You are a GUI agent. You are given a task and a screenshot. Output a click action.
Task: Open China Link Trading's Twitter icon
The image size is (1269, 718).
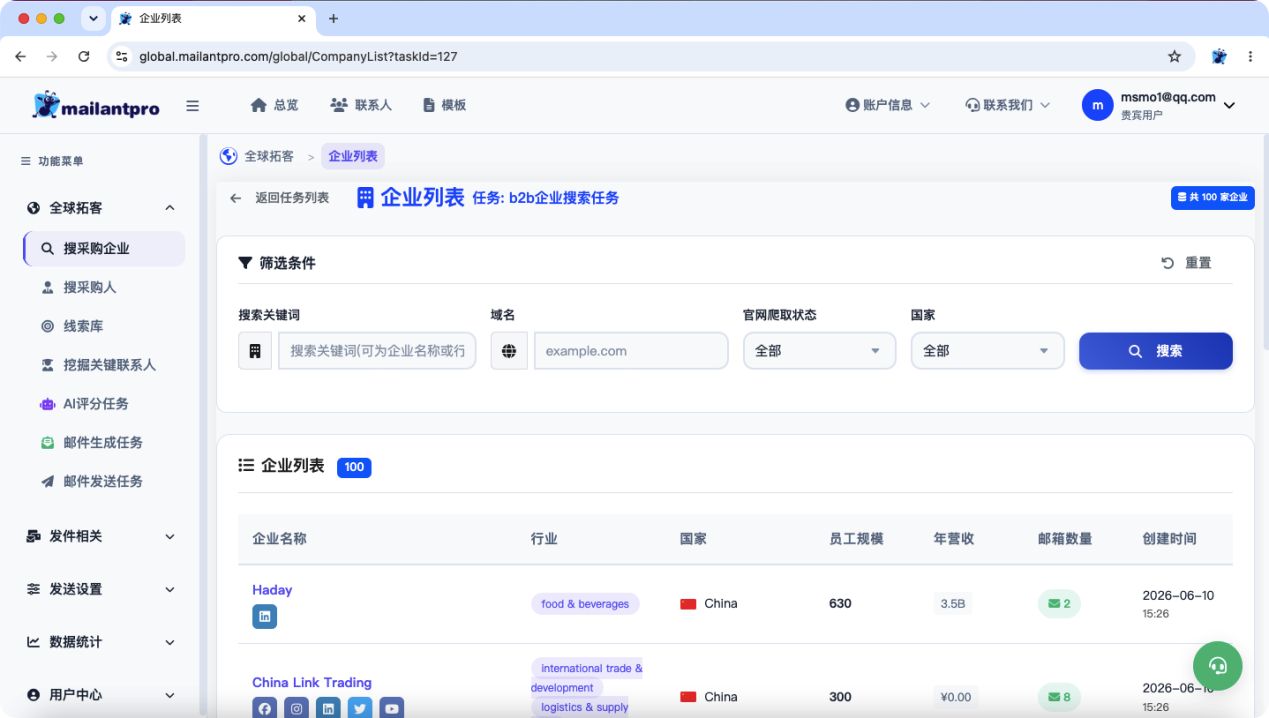click(360, 708)
